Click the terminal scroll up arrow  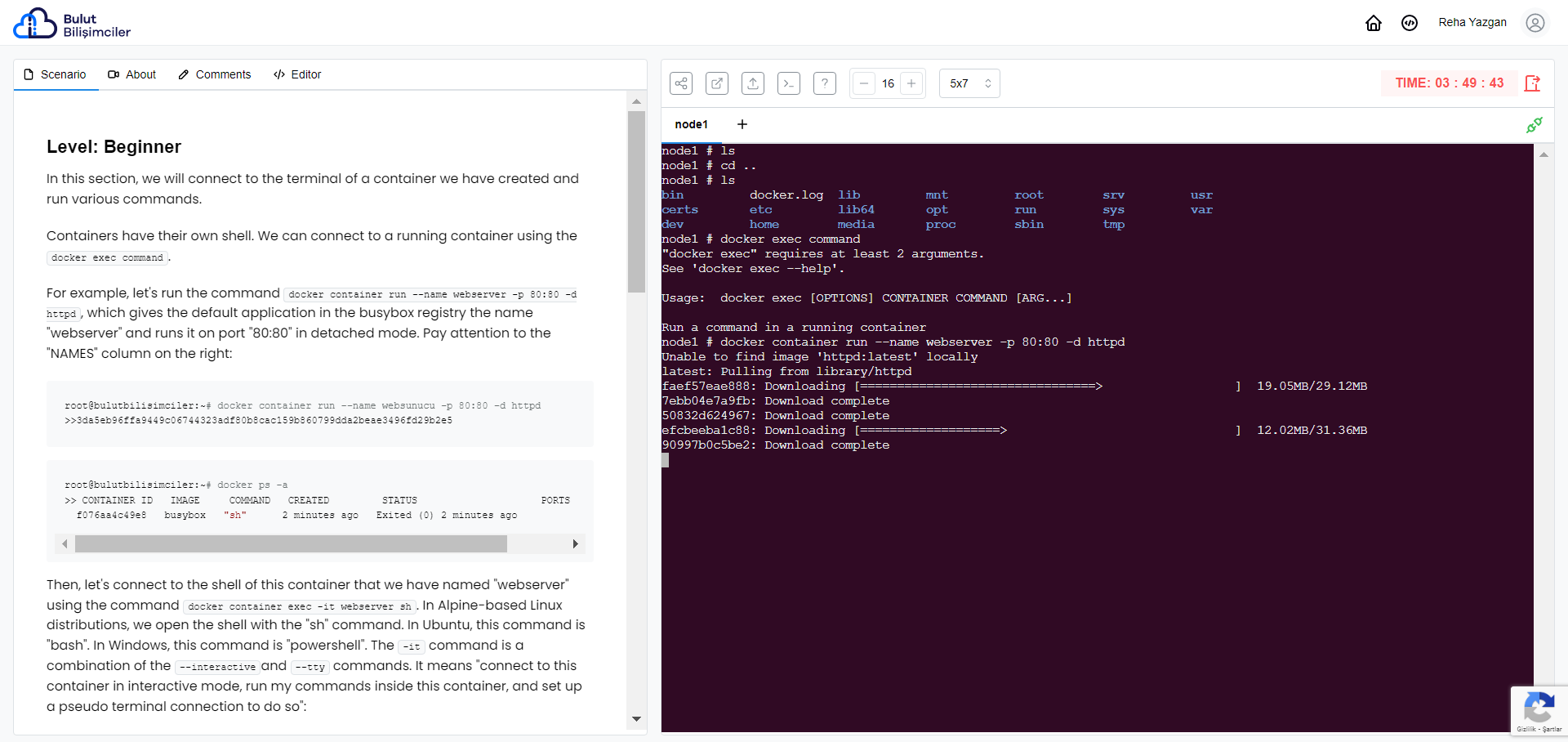(1543, 154)
